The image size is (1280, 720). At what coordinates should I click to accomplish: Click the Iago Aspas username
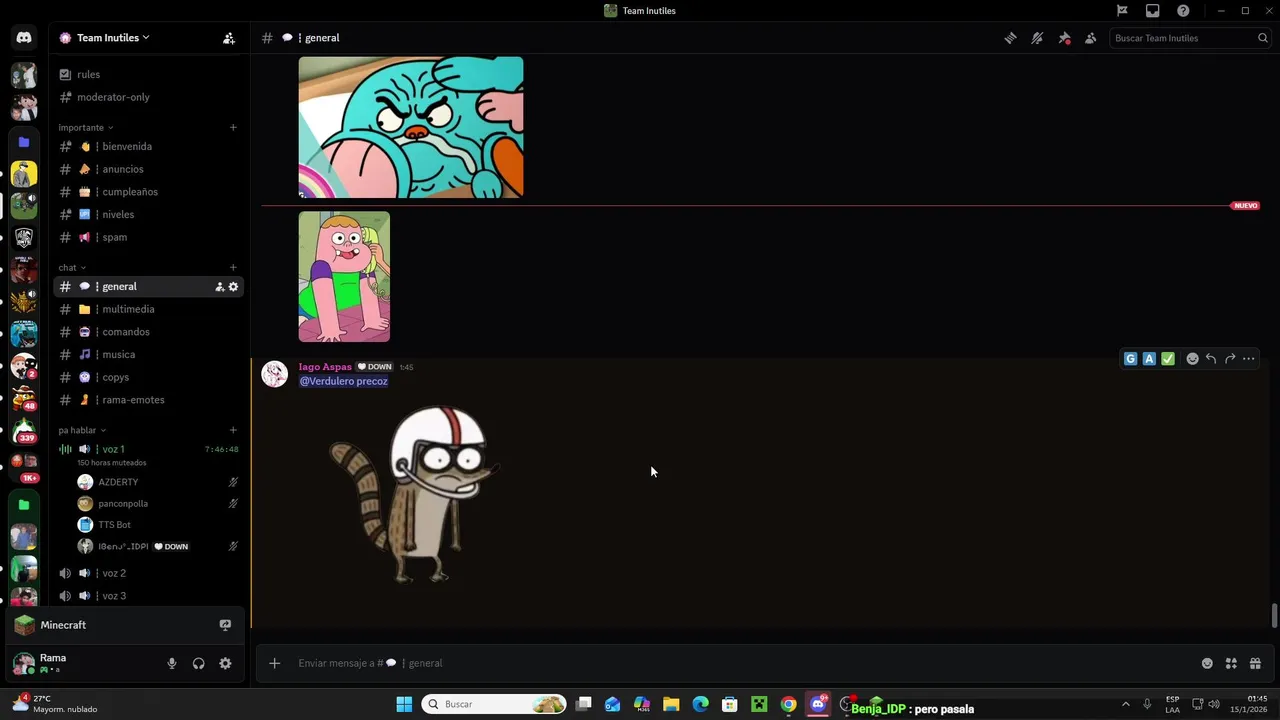325,367
